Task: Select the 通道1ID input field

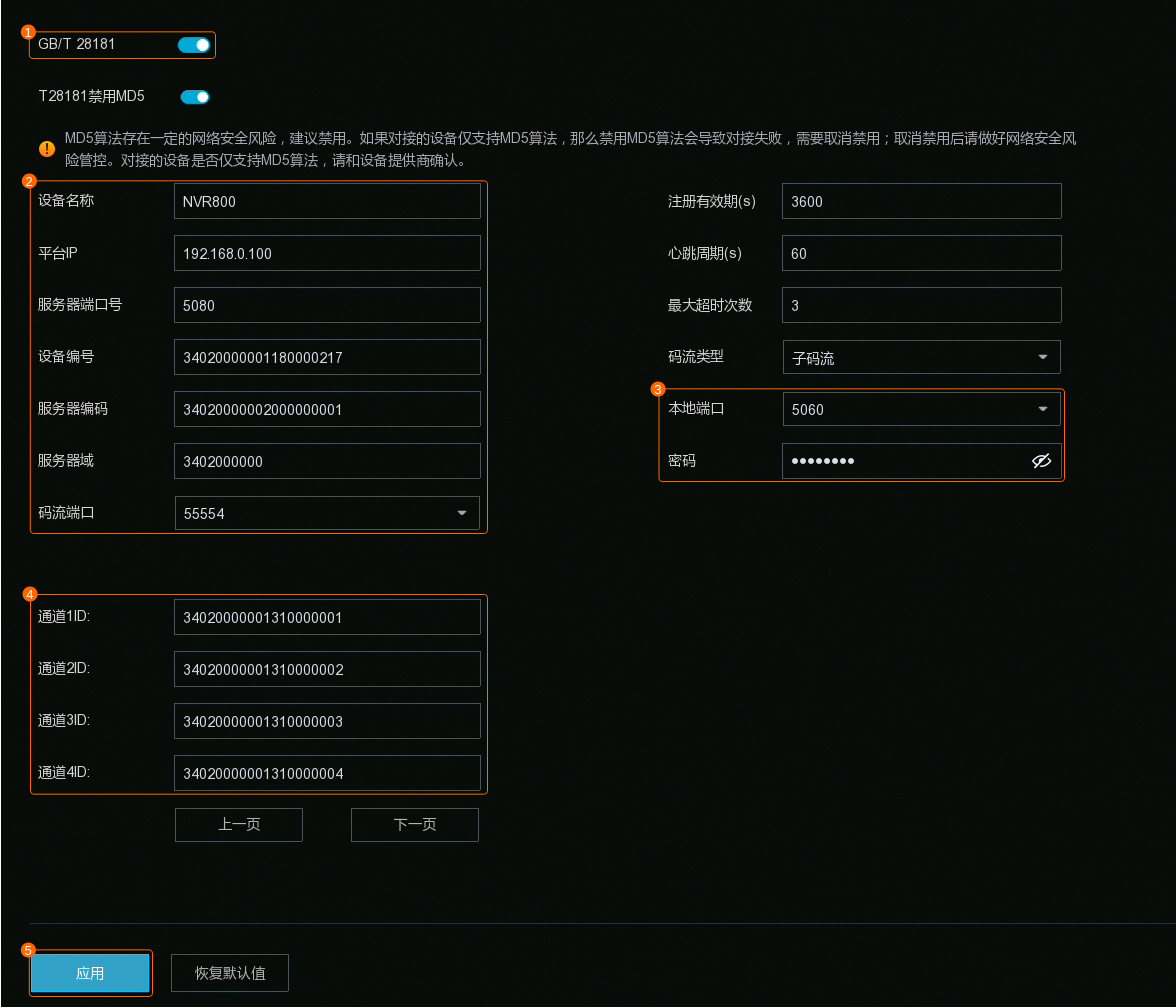Action: [x=327, y=617]
